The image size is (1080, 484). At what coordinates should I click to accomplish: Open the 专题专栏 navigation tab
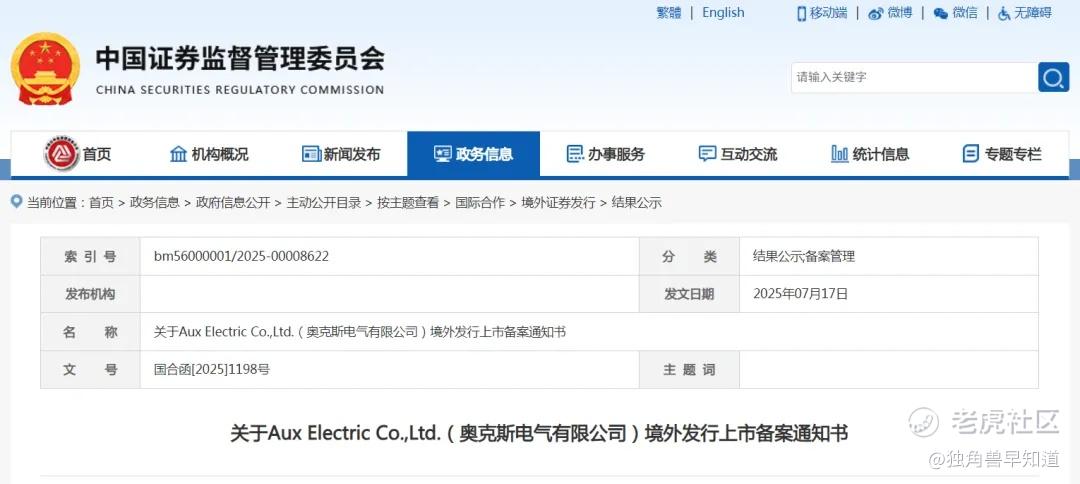[x=1002, y=154]
